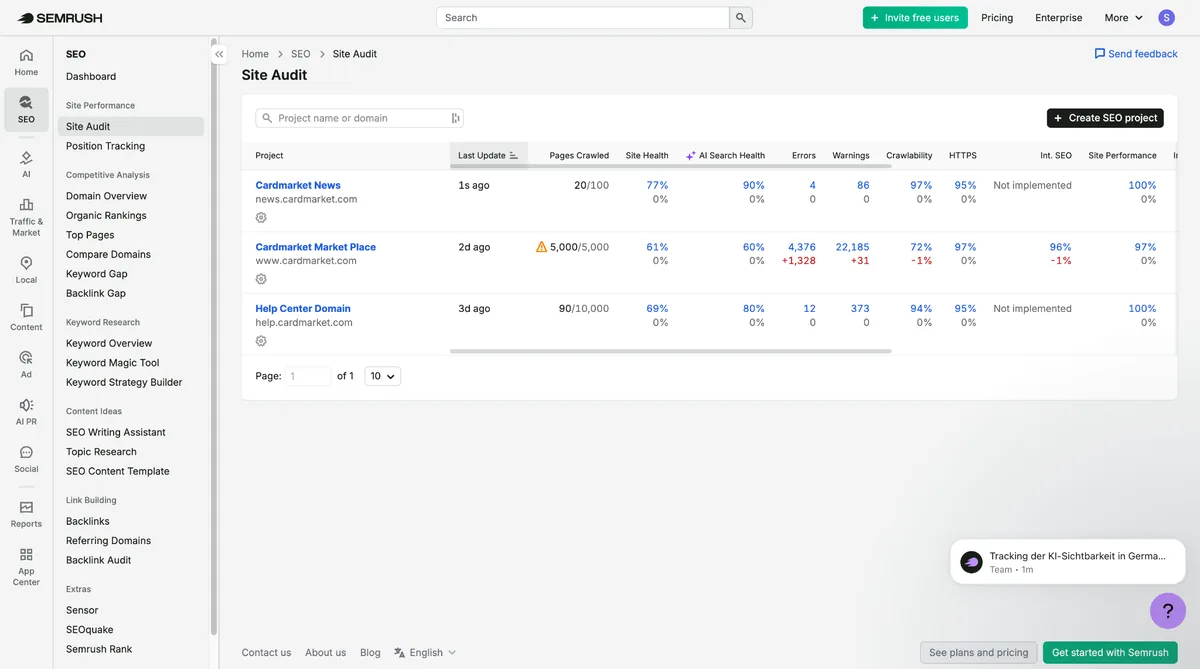Screen dimensions: 1200x669
Task: Click the Home breadcrumb link
Action: tap(255, 54)
